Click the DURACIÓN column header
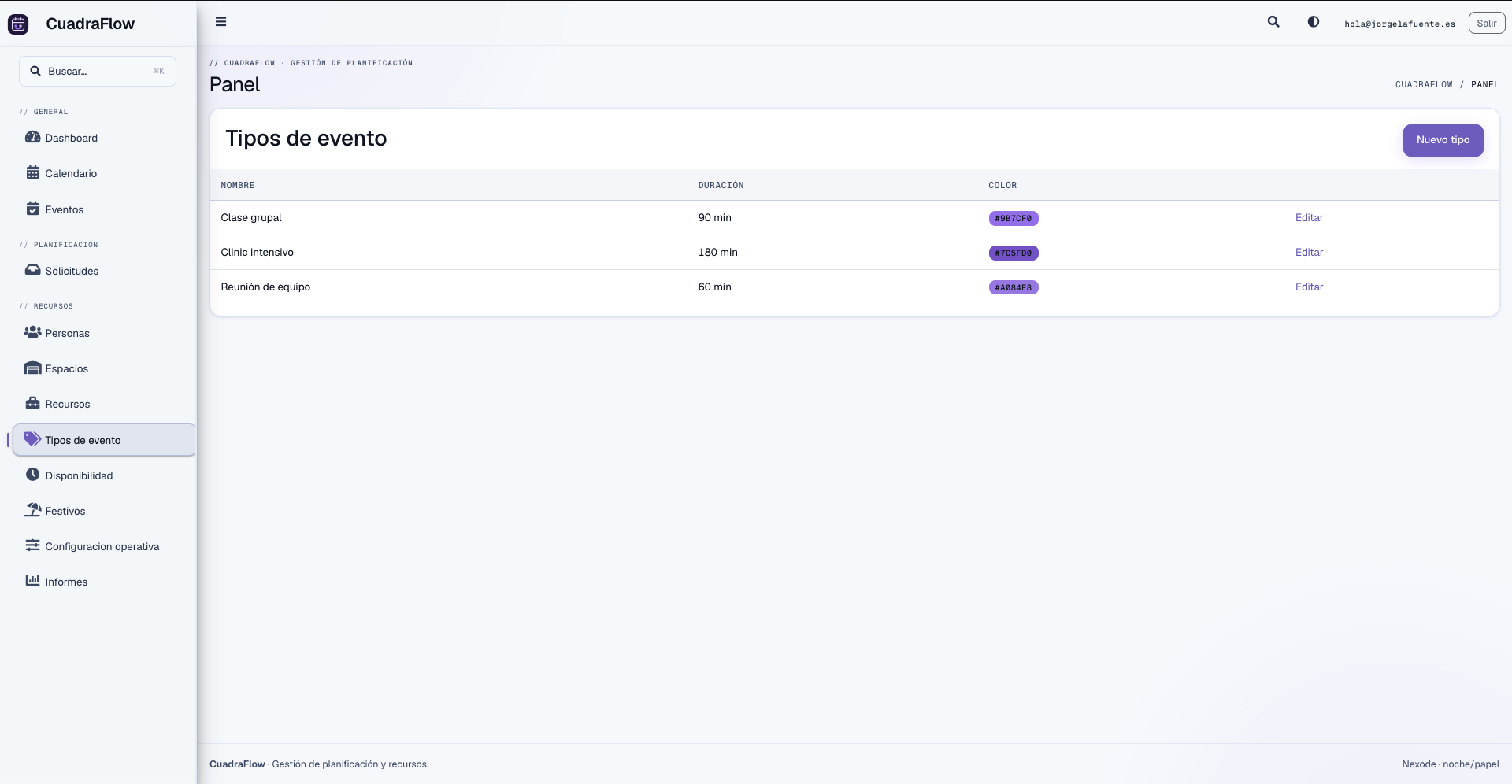The width and height of the screenshot is (1512, 784). pyautogui.click(x=721, y=186)
